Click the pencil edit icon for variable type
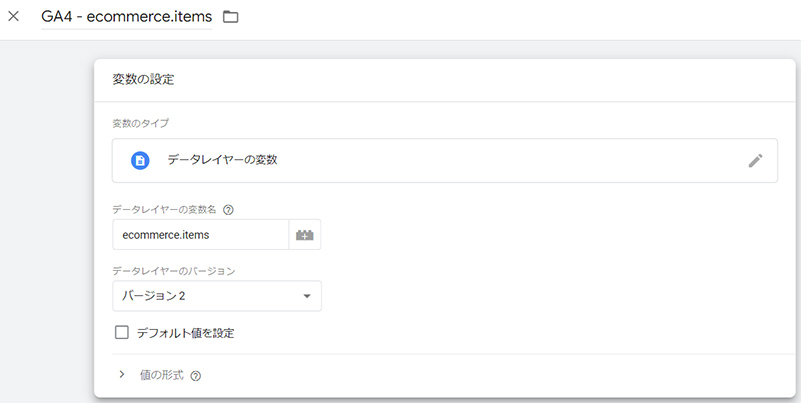The image size is (810, 418). click(x=755, y=161)
